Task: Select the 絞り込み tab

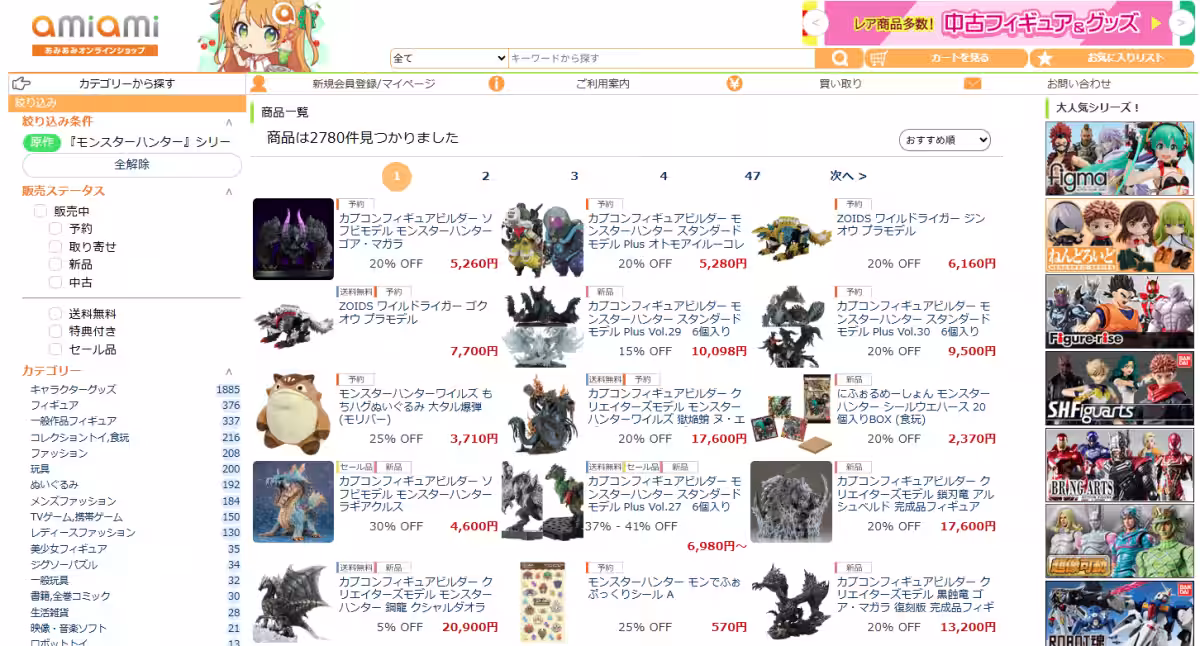Action: 127,103
